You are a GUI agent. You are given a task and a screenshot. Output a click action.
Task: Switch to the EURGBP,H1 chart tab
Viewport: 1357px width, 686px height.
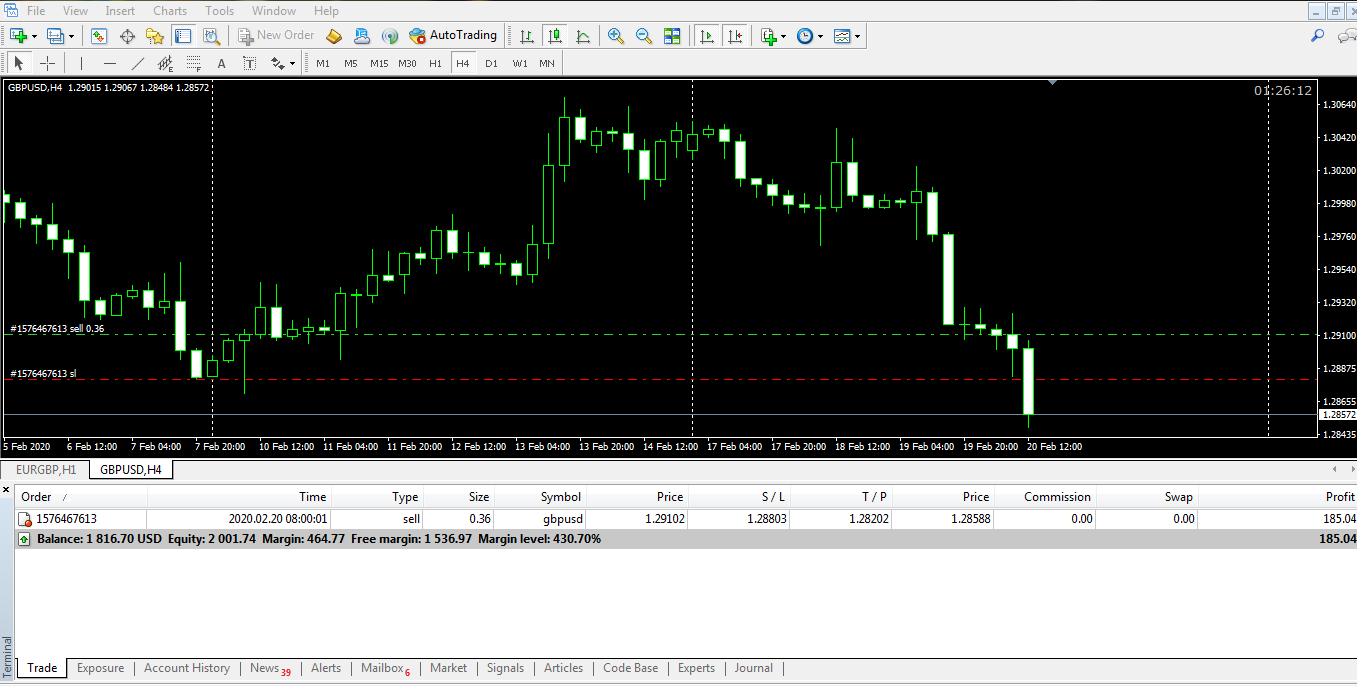click(46, 469)
